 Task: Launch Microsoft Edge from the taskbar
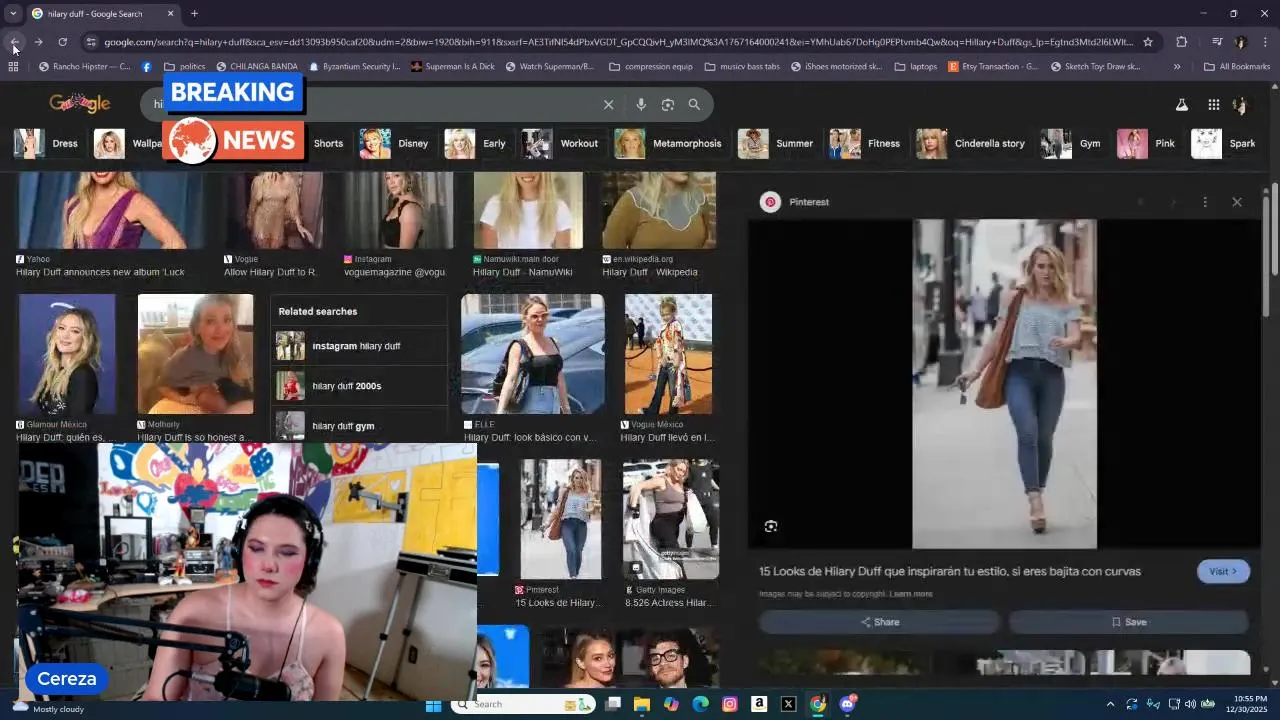[x=700, y=705]
